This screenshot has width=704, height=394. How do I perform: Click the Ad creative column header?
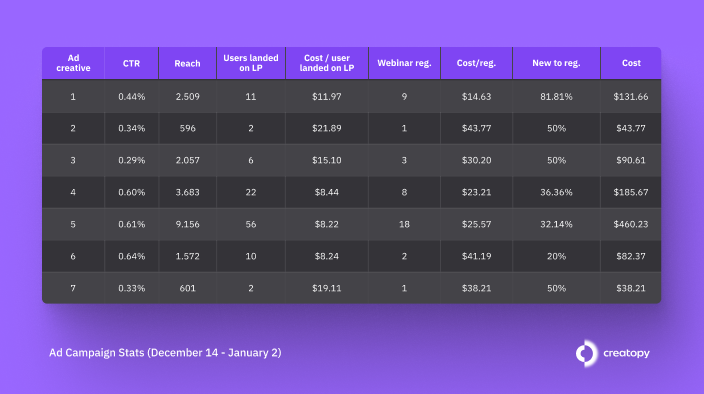73,63
